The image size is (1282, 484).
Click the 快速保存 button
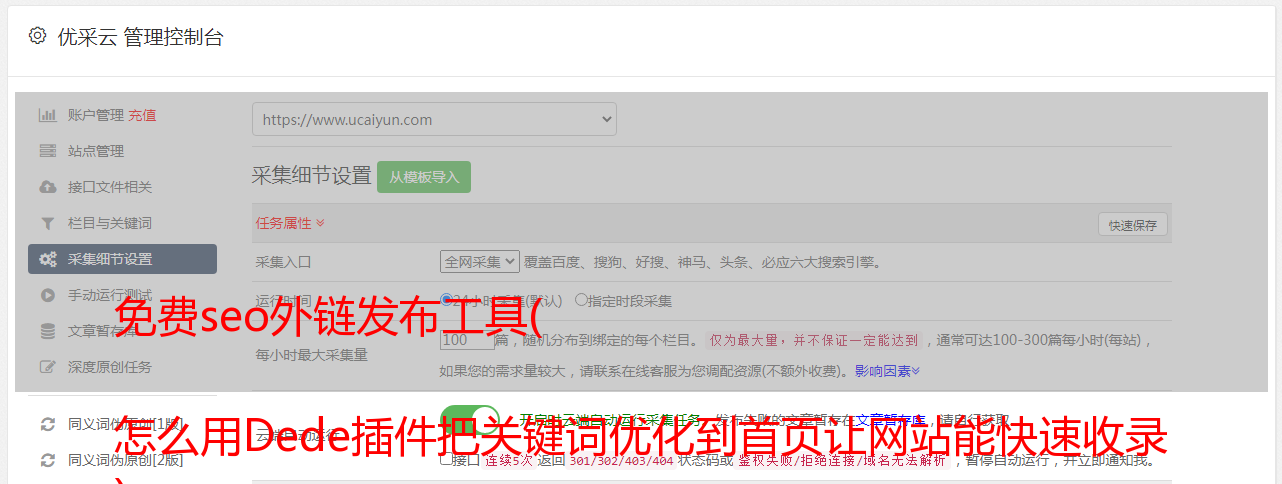pyautogui.click(x=1133, y=225)
